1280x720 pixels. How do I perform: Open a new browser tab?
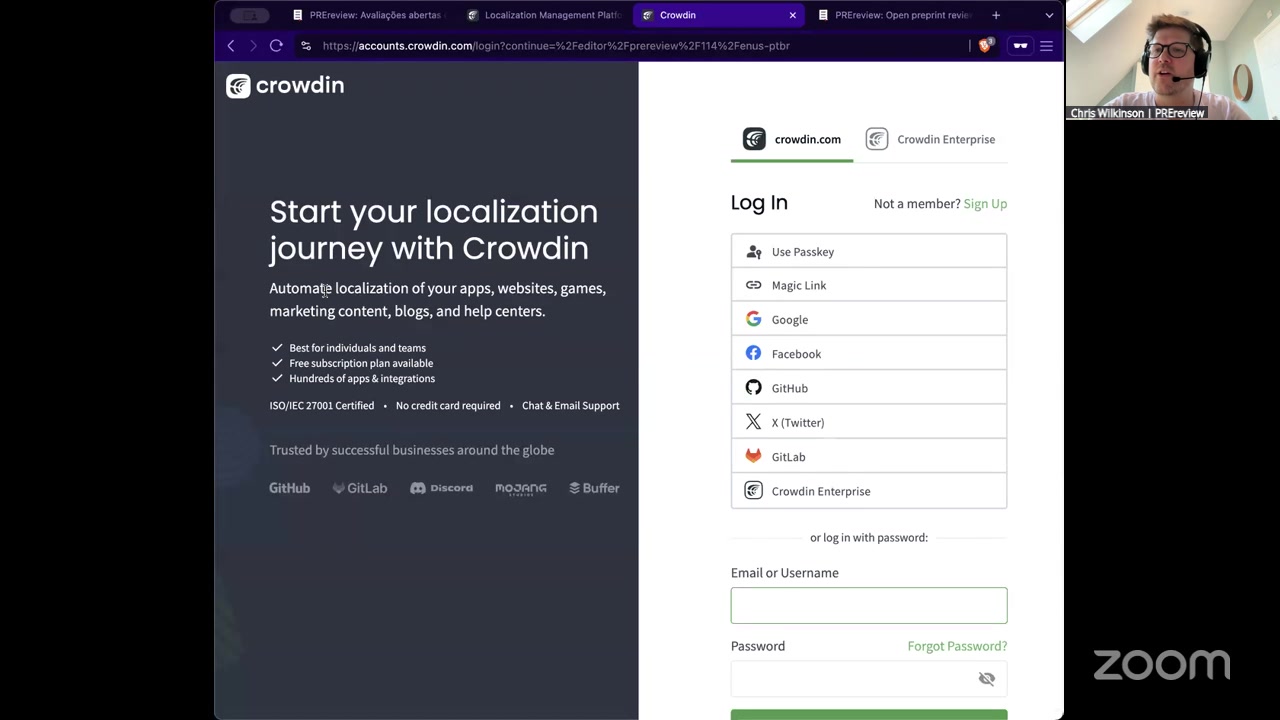[996, 15]
